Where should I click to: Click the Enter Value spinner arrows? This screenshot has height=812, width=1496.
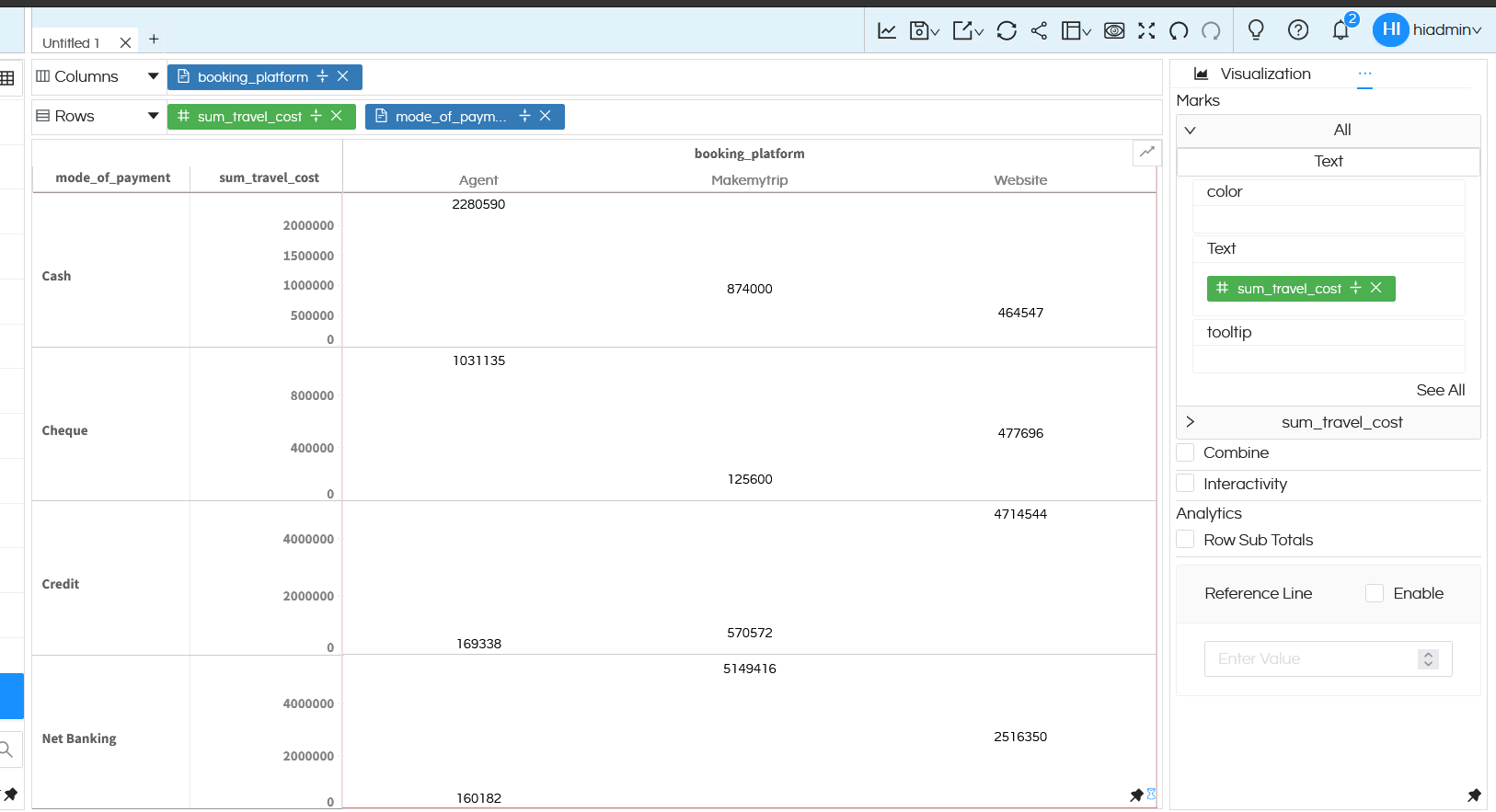click(x=1428, y=658)
